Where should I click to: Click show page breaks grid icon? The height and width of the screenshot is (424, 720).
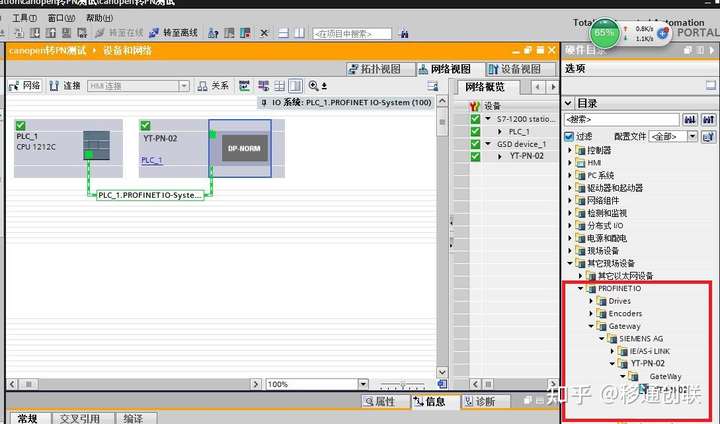280,85
